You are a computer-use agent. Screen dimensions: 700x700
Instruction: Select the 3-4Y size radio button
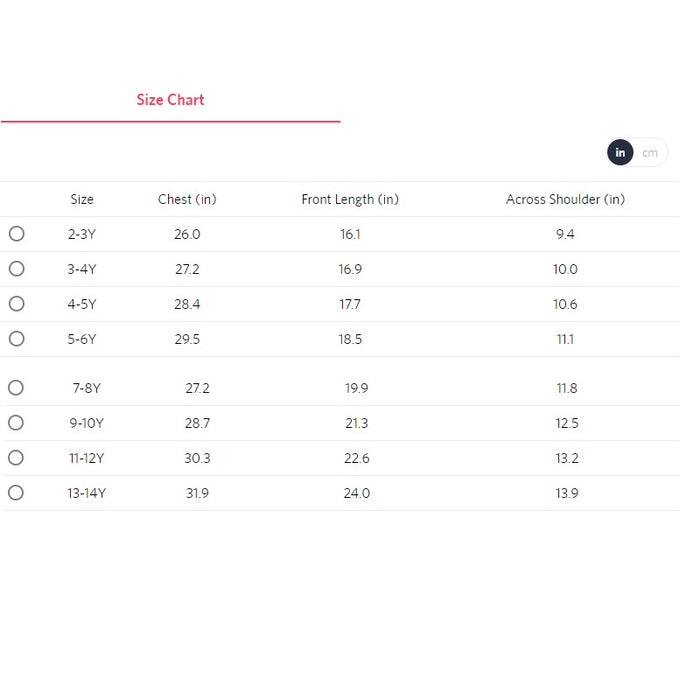[x=16, y=269]
